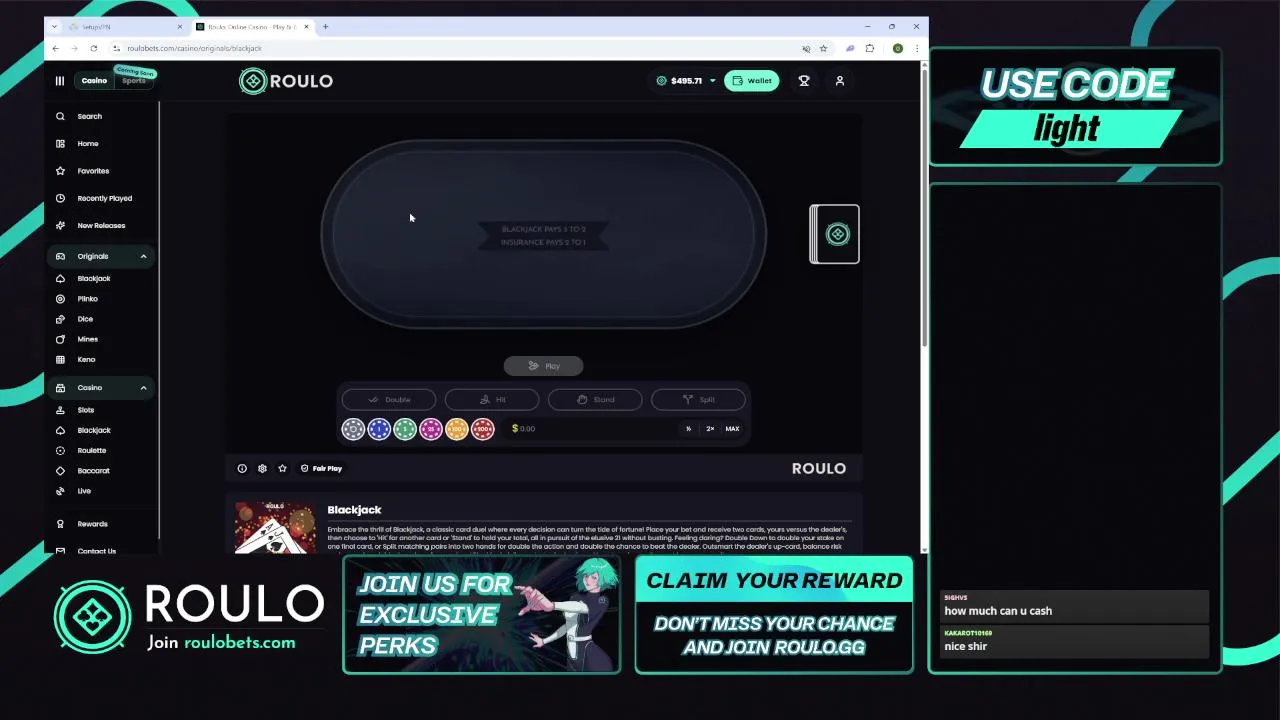Open browser extensions puzzle icon

[x=870, y=48]
